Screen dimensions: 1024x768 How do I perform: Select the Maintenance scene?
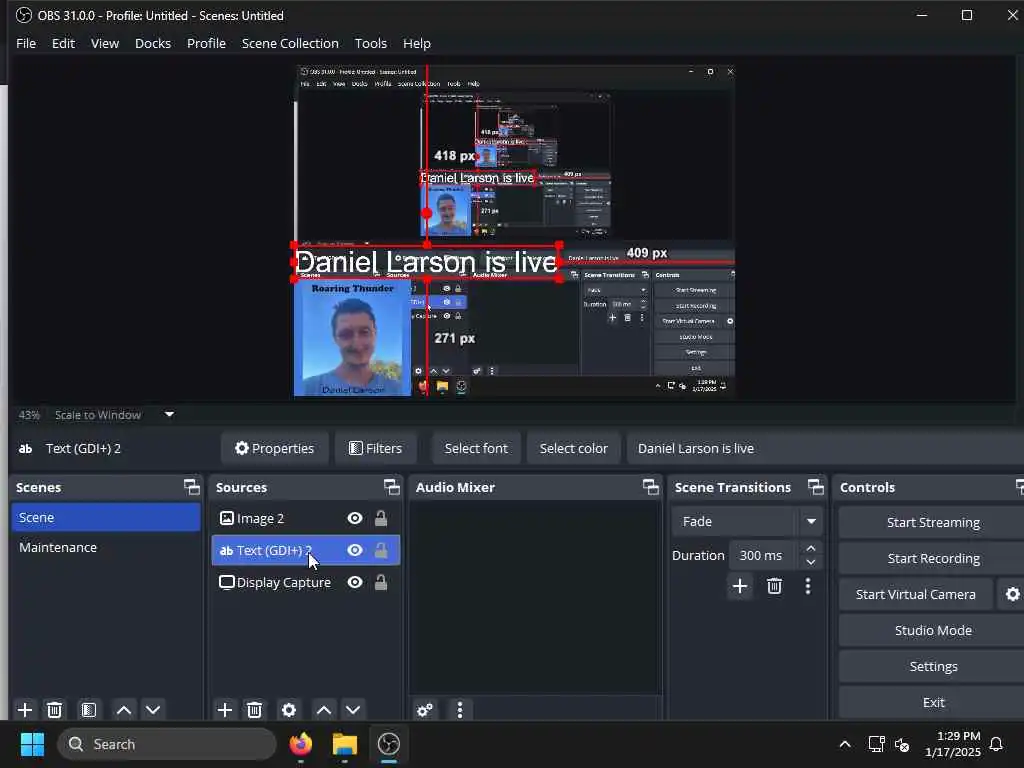(x=106, y=547)
